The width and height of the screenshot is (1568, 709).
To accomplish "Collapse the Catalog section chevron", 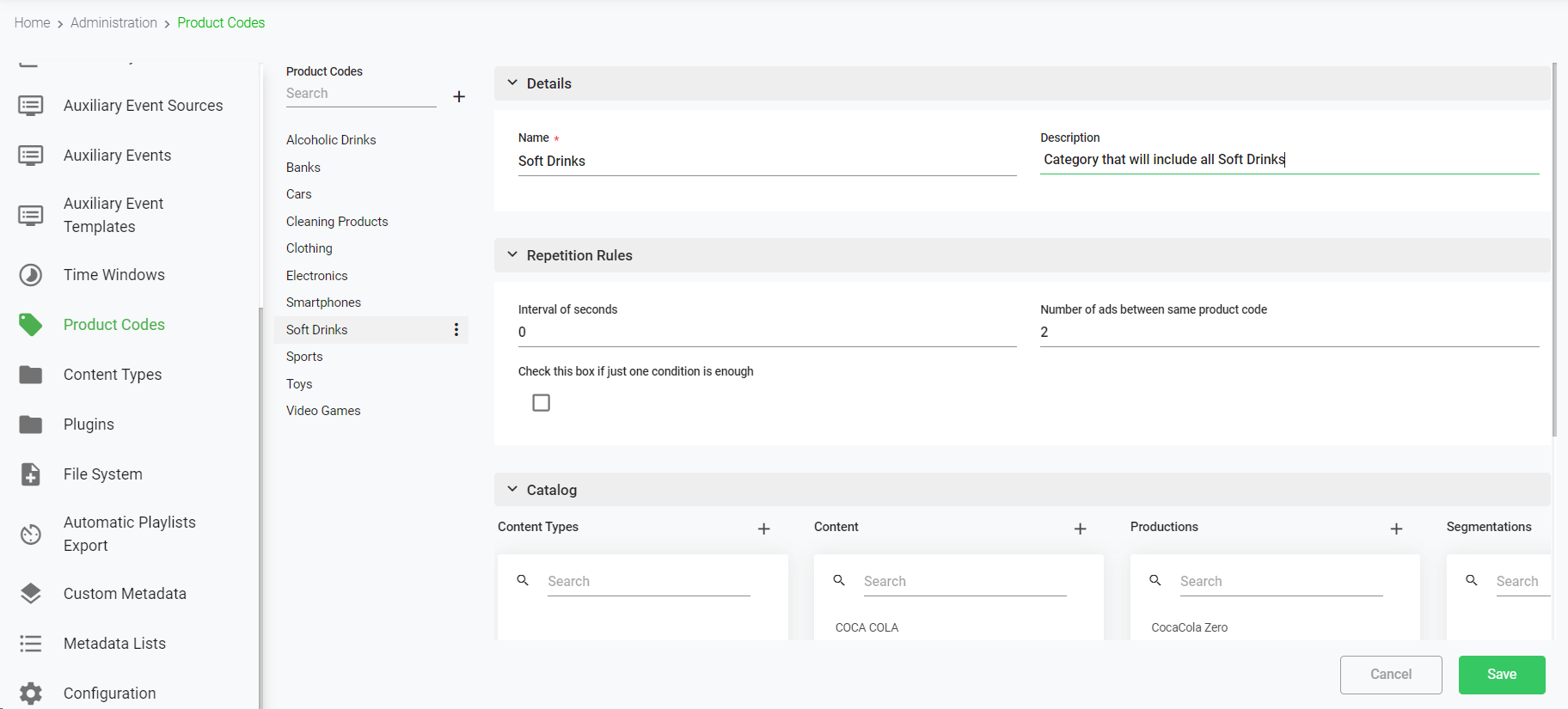I will click(512, 489).
